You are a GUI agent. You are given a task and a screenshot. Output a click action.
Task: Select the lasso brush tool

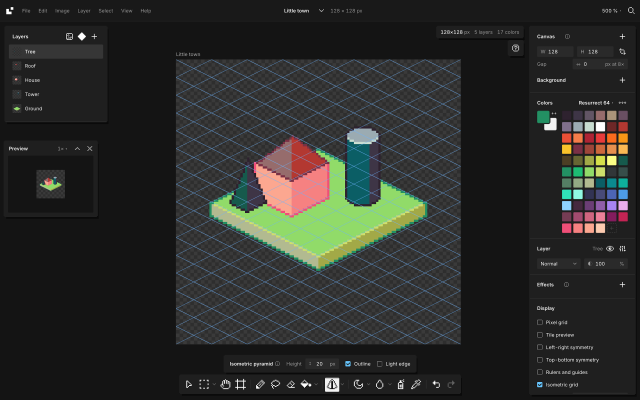click(x=276, y=384)
